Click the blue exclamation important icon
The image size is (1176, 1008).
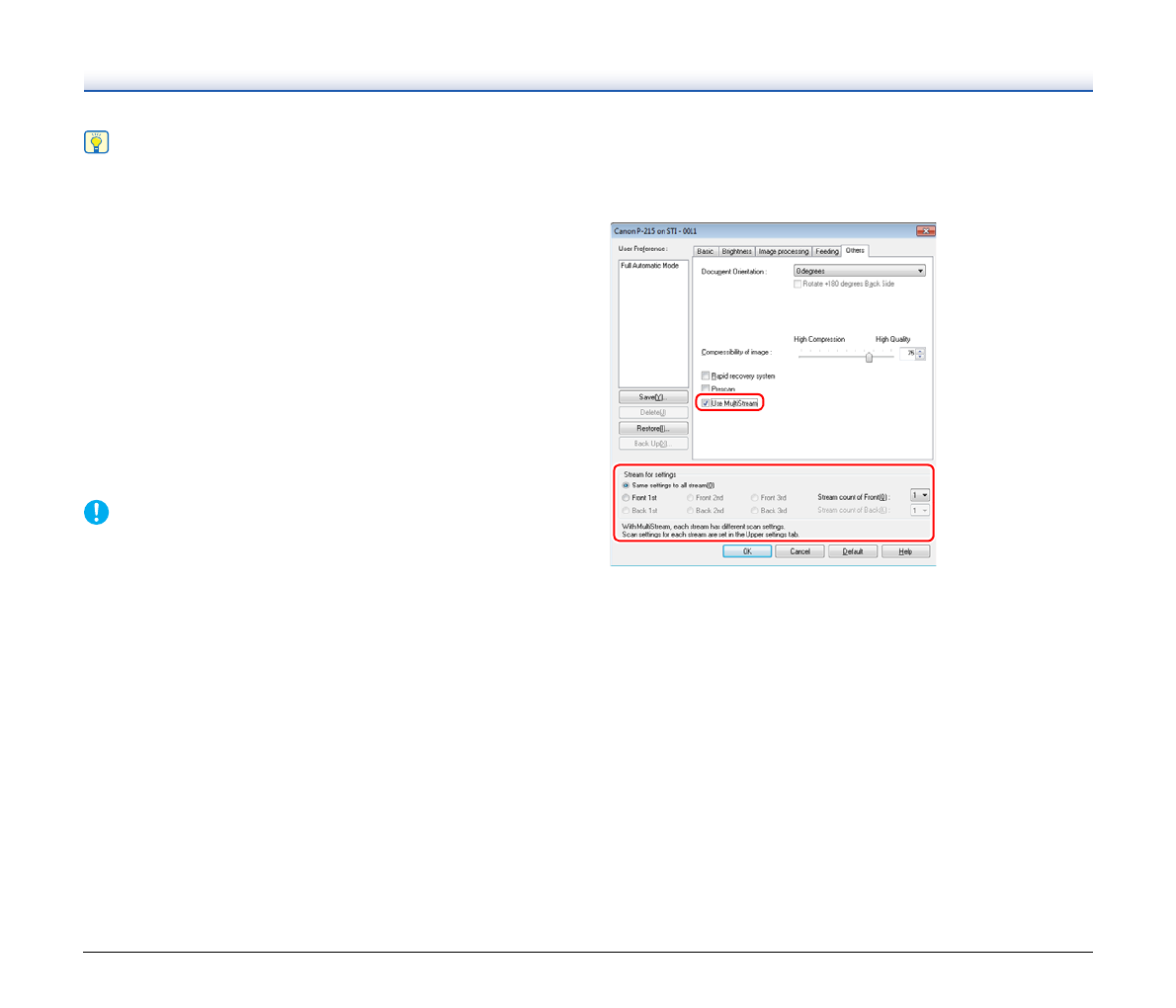[x=96, y=512]
